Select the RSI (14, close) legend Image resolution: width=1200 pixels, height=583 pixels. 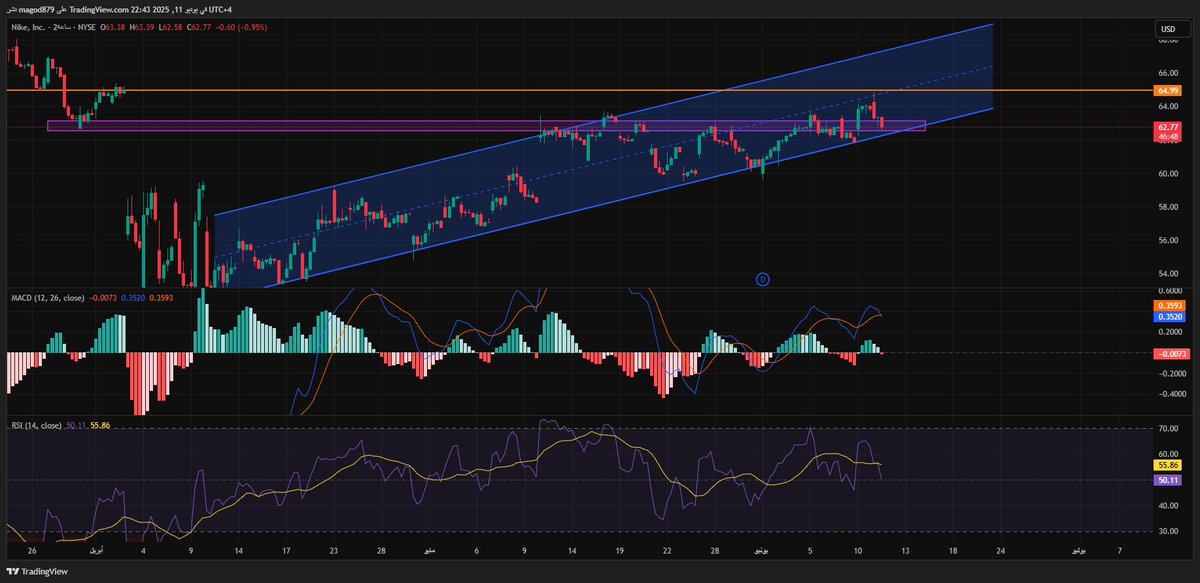(x=36, y=425)
